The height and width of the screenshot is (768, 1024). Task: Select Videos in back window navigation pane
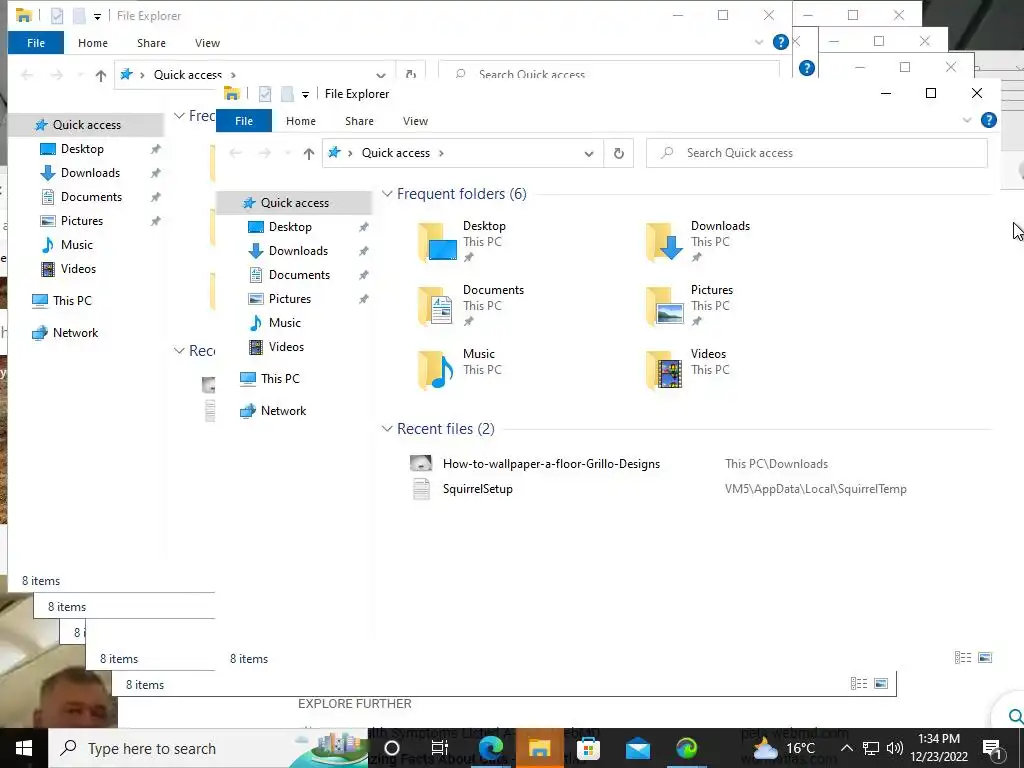78,269
